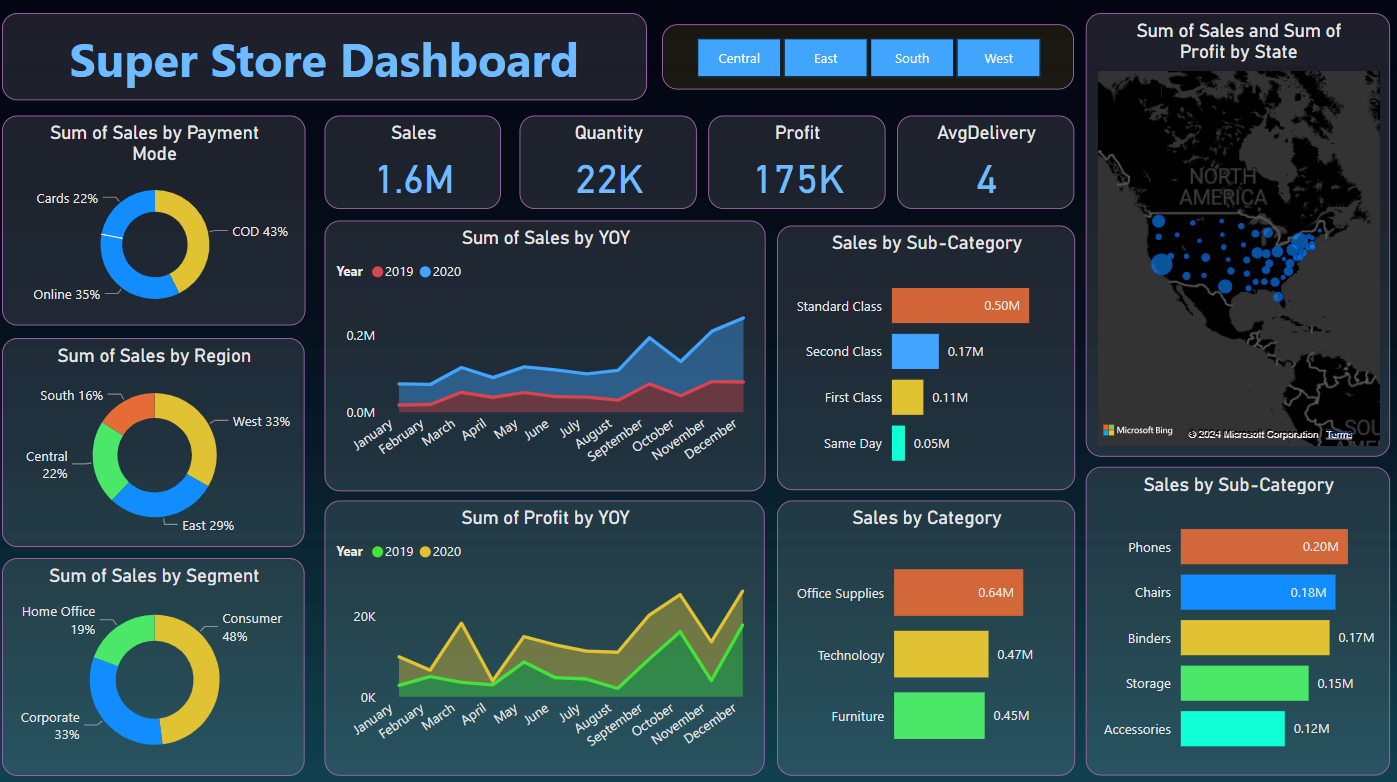Select the Storage 0.15M bar
This screenshot has width=1397, height=782.
[x=1244, y=683]
